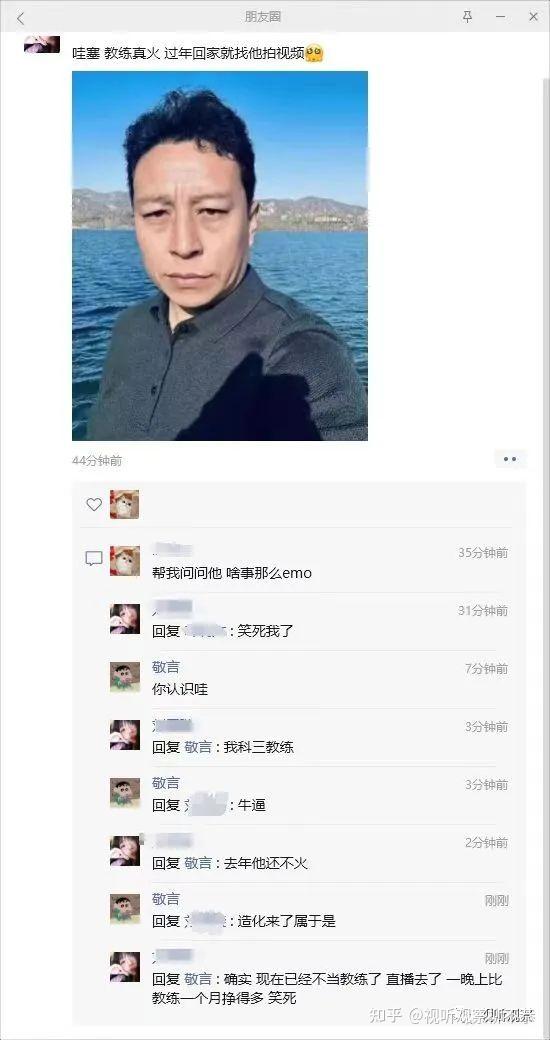Open girl avatar beside last comment
The image size is (550, 1040).
coord(125,967)
